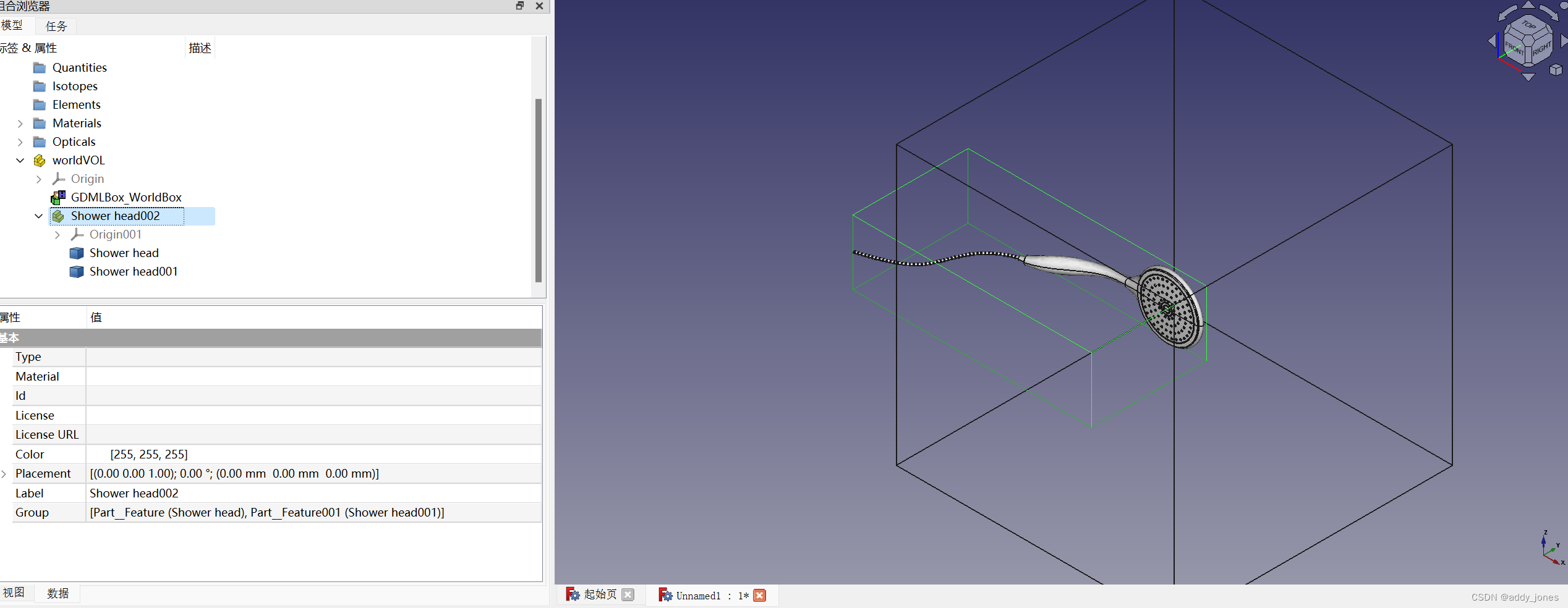Switch to the 数据 tab at bottom

[x=58, y=593]
